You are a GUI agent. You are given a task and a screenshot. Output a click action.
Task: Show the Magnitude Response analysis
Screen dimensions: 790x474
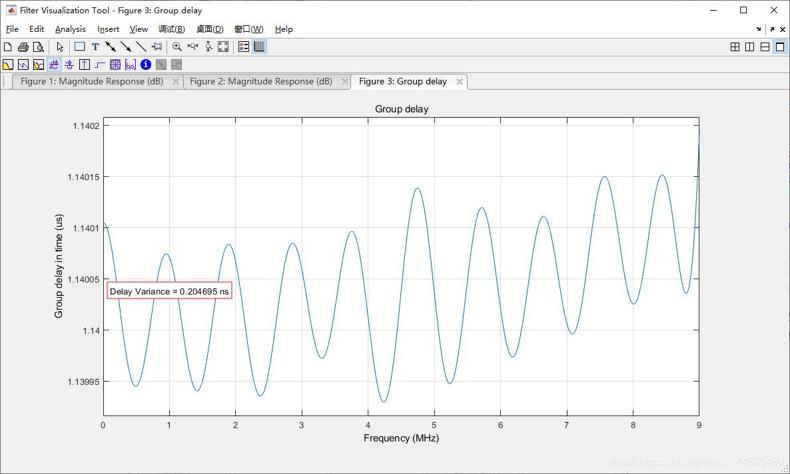[8, 64]
